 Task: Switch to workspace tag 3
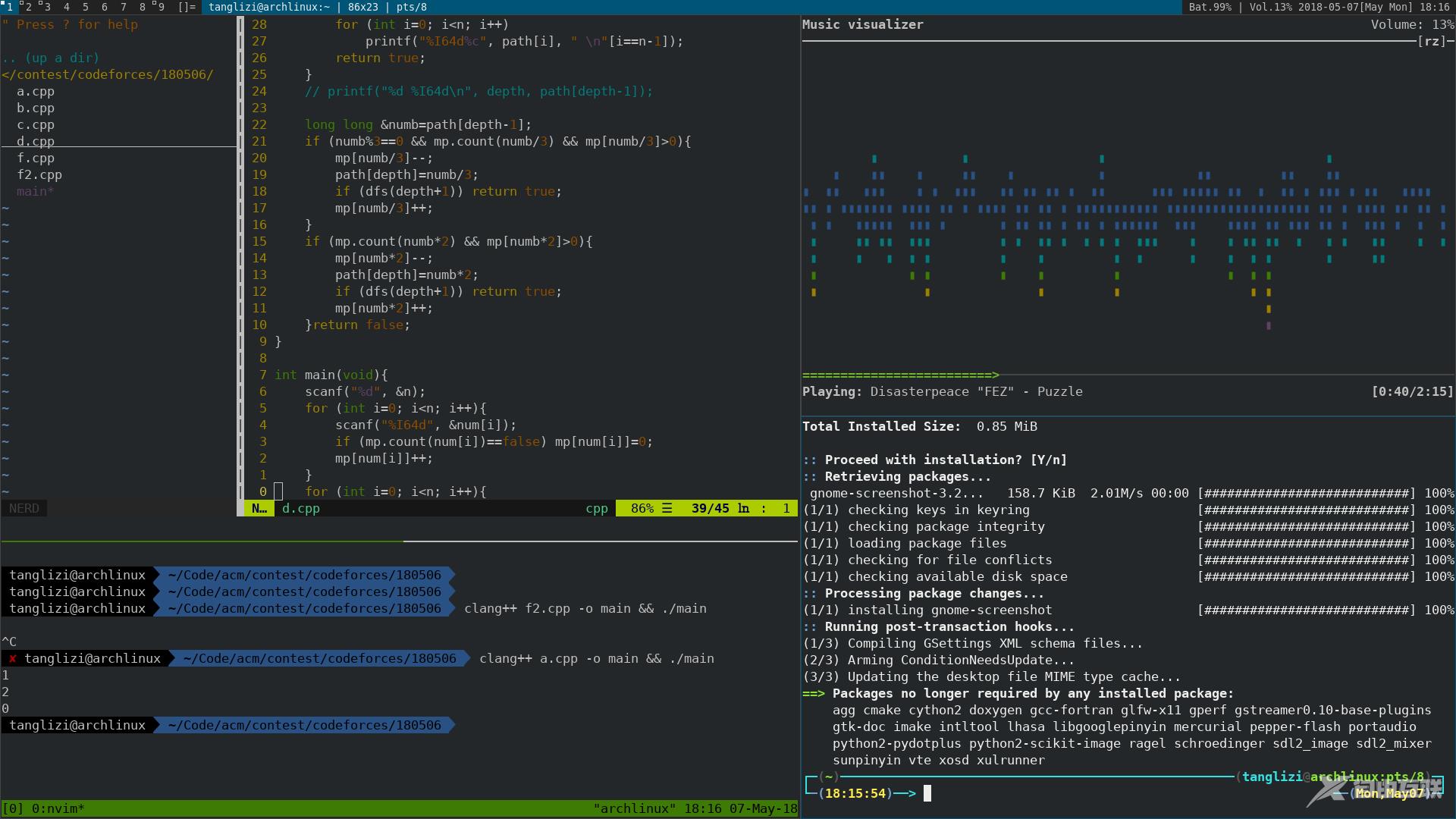point(47,7)
